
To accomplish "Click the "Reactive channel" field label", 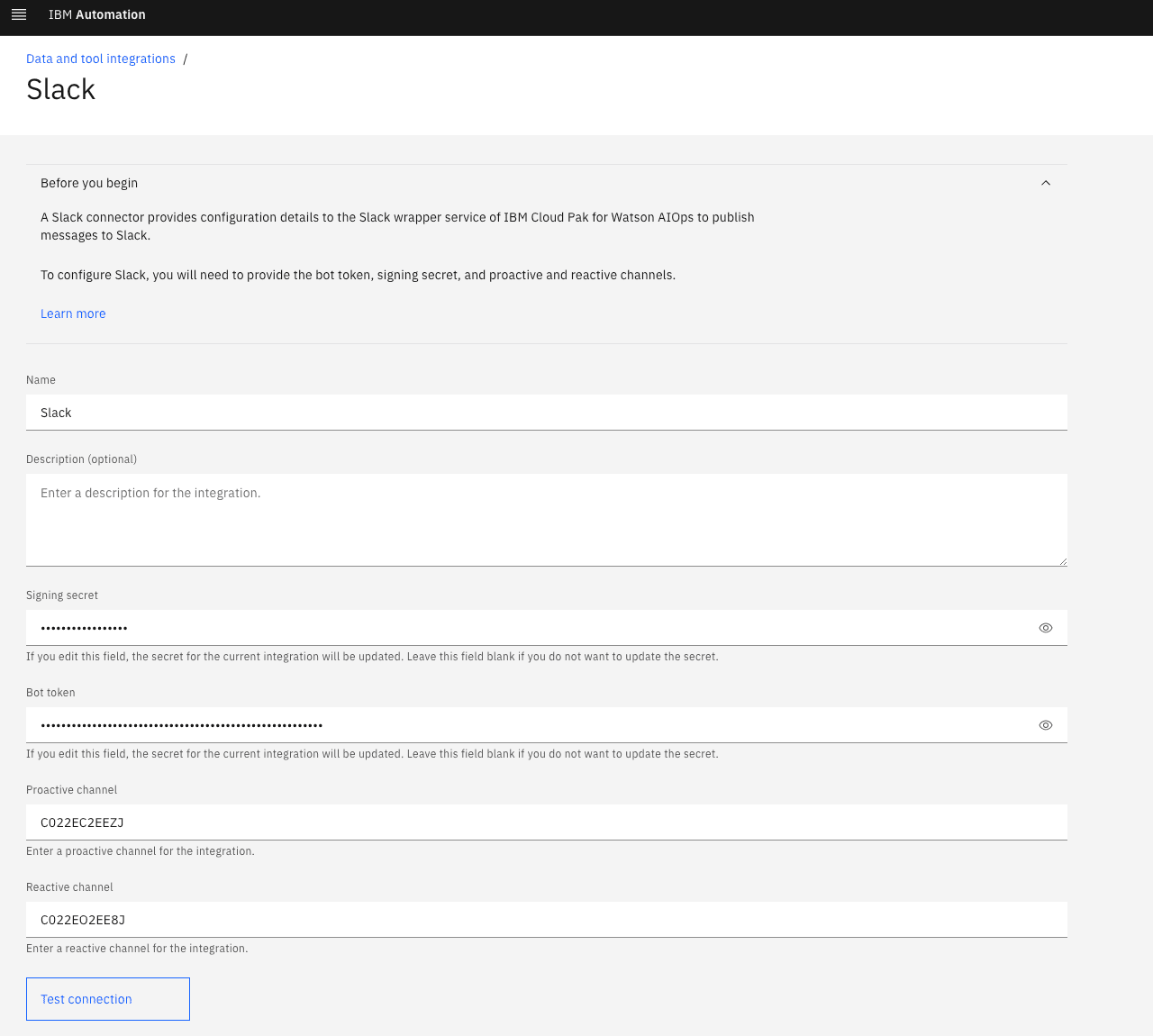I will point(69,887).
